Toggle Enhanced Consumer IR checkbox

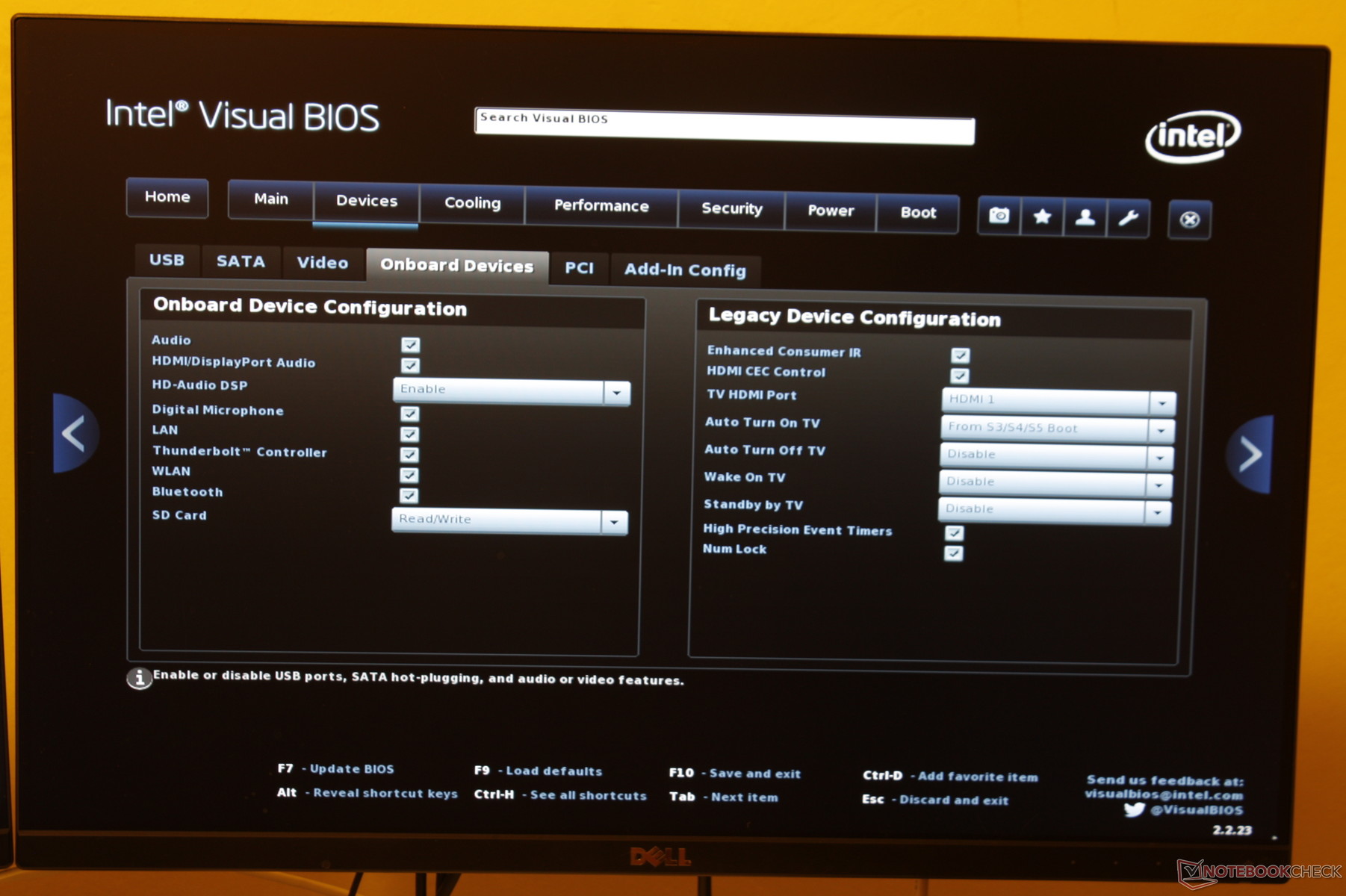click(x=961, y=355)
